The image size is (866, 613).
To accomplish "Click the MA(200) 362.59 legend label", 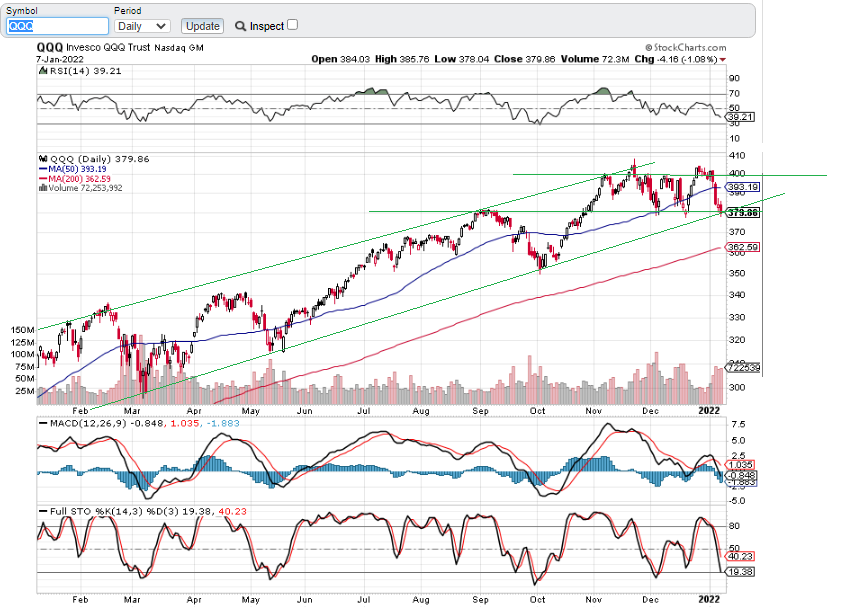I will [75, 179].
